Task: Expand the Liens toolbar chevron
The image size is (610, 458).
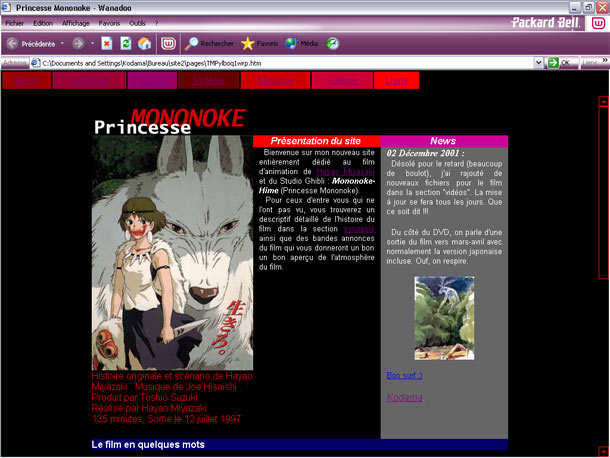Action: pyautogui.click(x=605, y=60)
